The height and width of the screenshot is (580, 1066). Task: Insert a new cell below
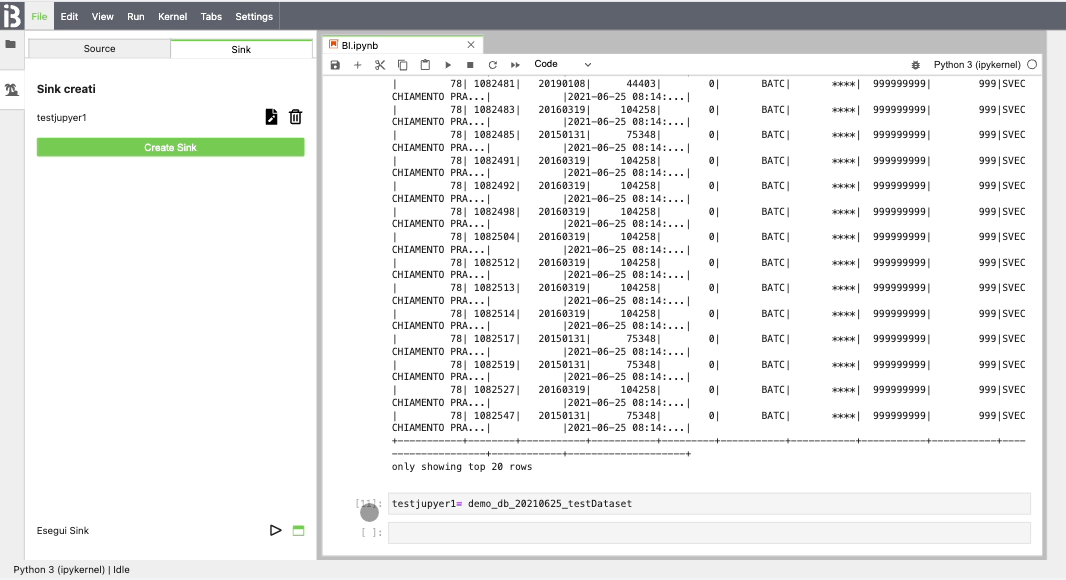coord(356,64)
